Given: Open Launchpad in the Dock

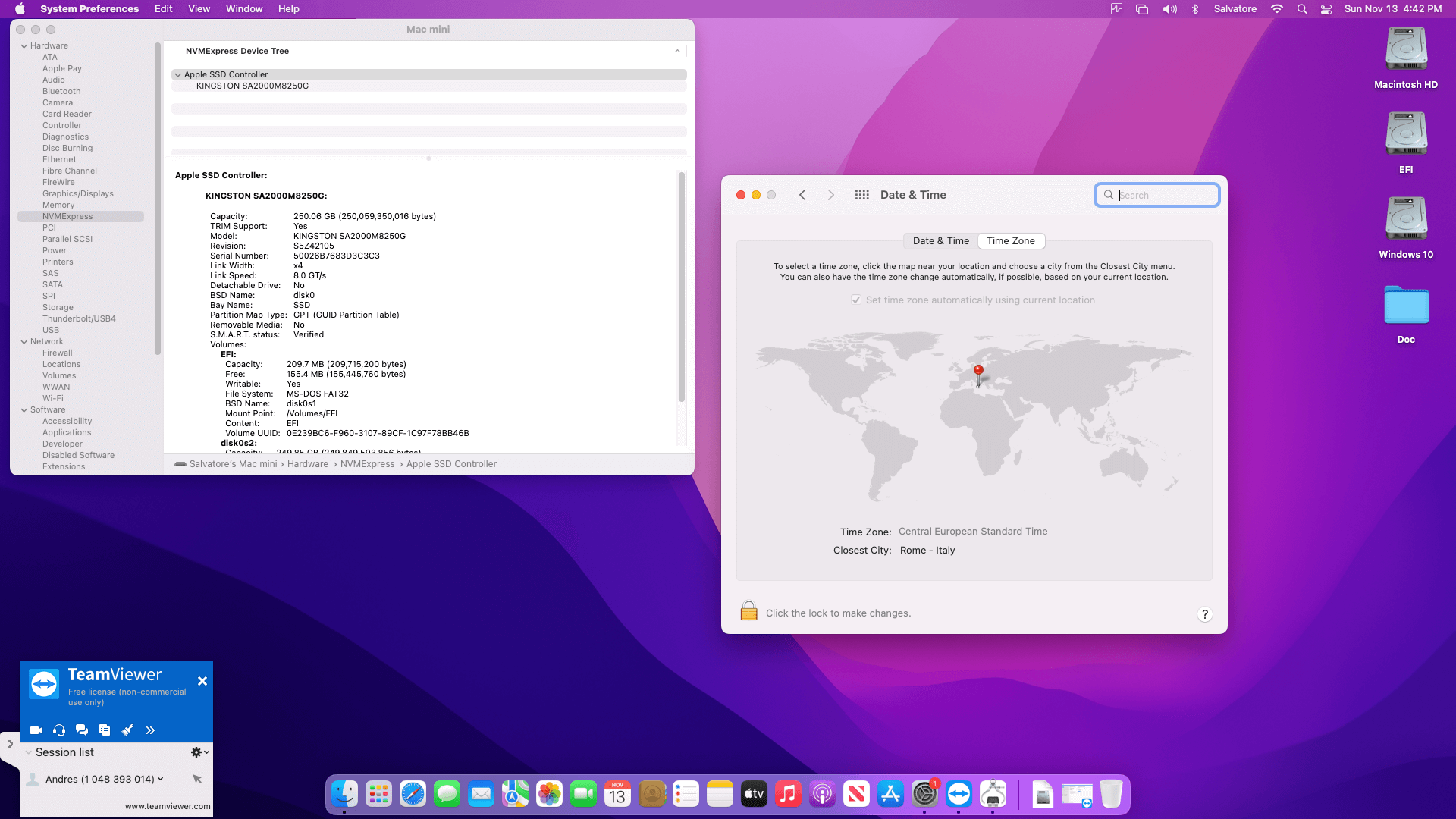Looking at the screenshot, I should (x=378, y=794).
